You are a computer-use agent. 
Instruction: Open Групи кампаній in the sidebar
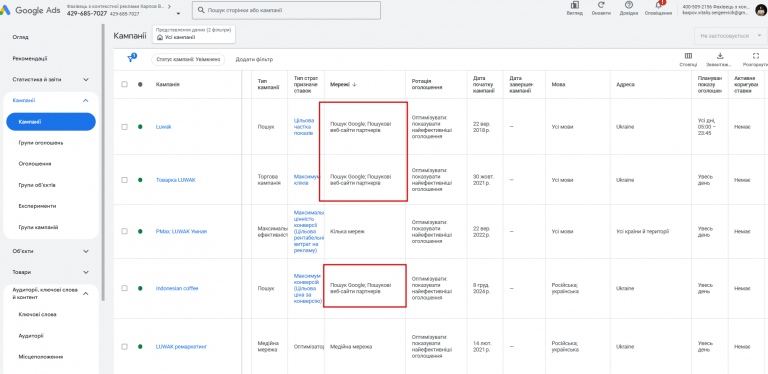pyautogui.click(x=39, y=227)
